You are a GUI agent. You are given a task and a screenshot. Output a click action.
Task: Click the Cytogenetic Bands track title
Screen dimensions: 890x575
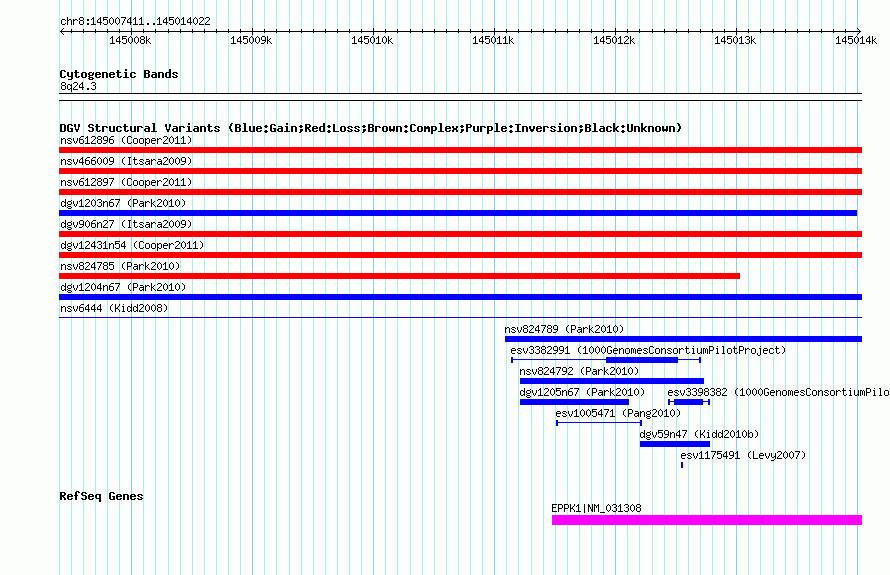[x=119, y=74]
